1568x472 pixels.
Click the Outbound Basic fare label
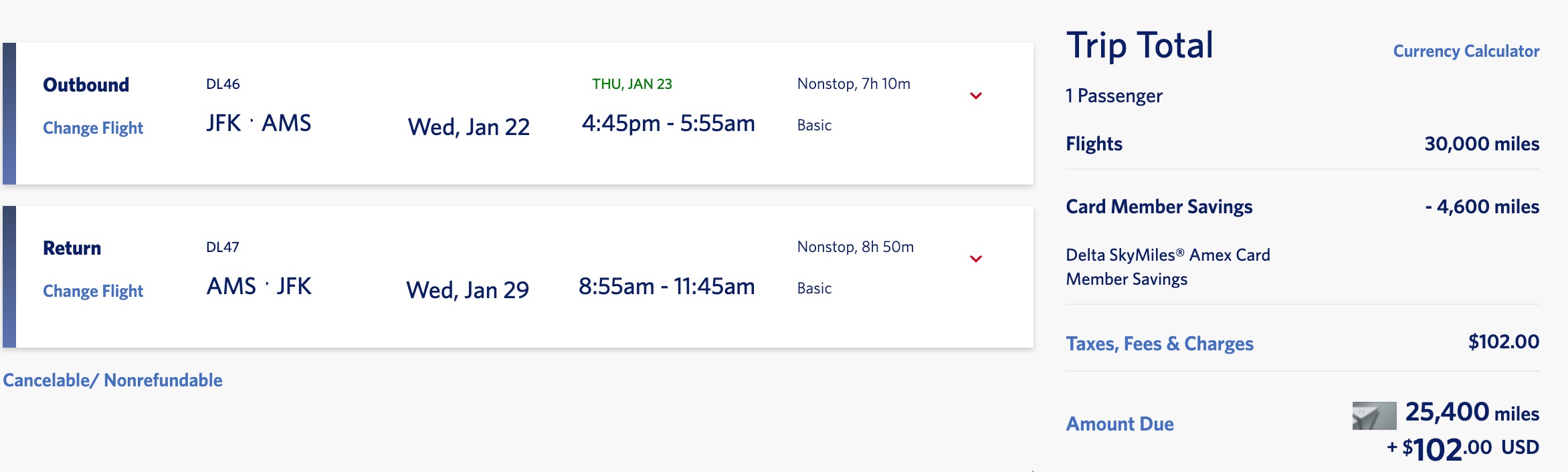(814, 126)
